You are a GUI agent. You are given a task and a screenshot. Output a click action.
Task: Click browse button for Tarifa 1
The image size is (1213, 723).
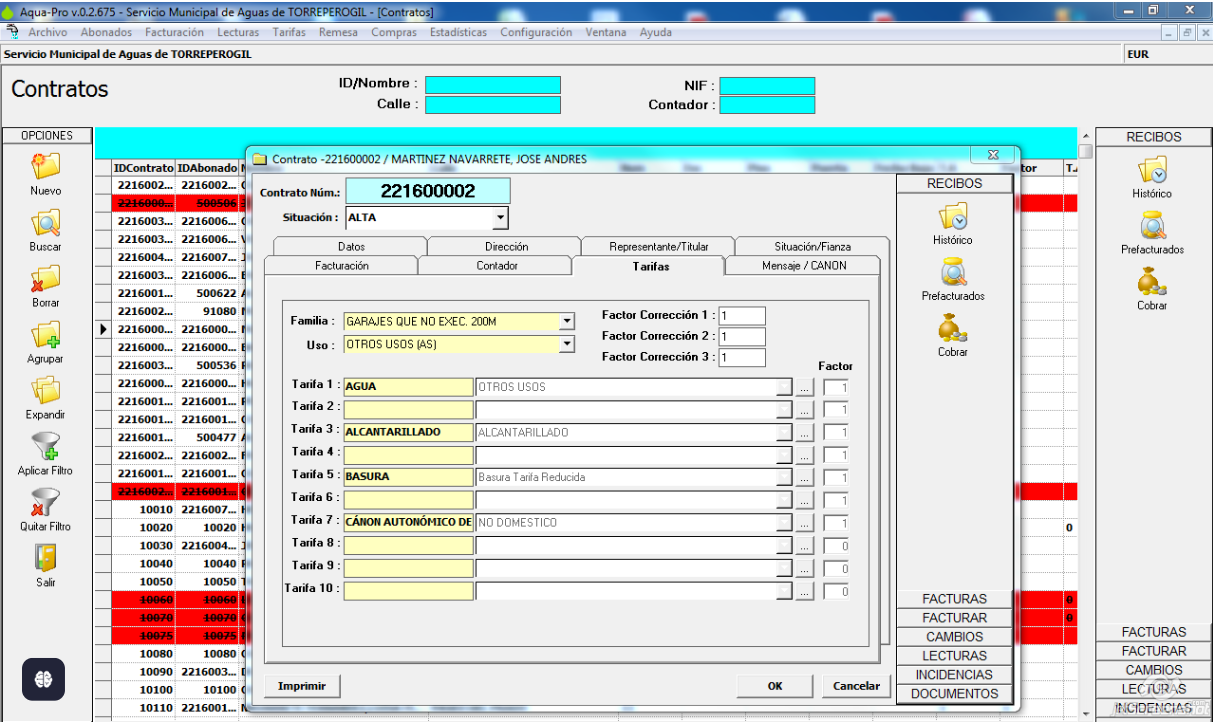coord(805,387)
